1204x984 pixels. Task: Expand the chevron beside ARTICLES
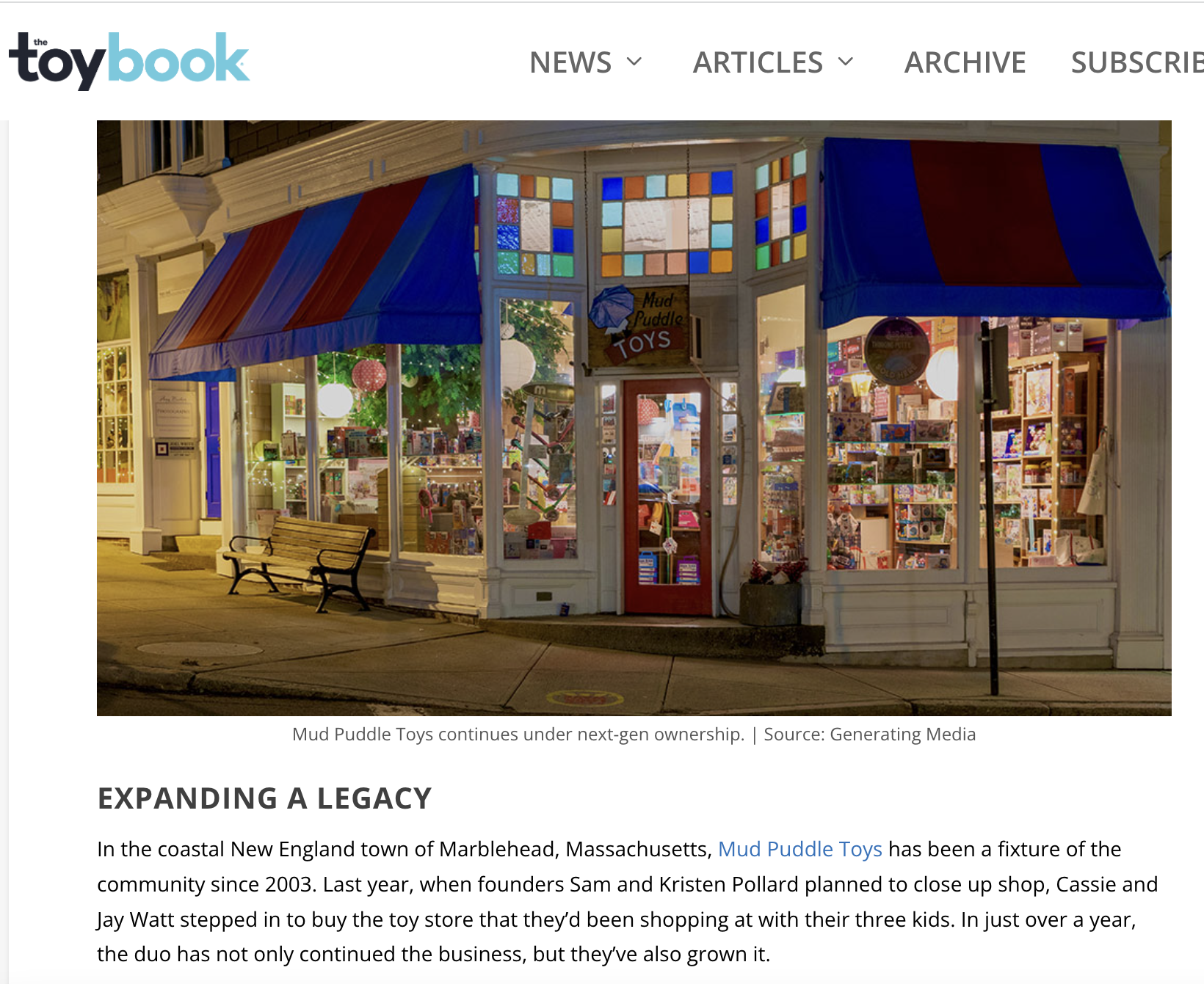(846, 62)
